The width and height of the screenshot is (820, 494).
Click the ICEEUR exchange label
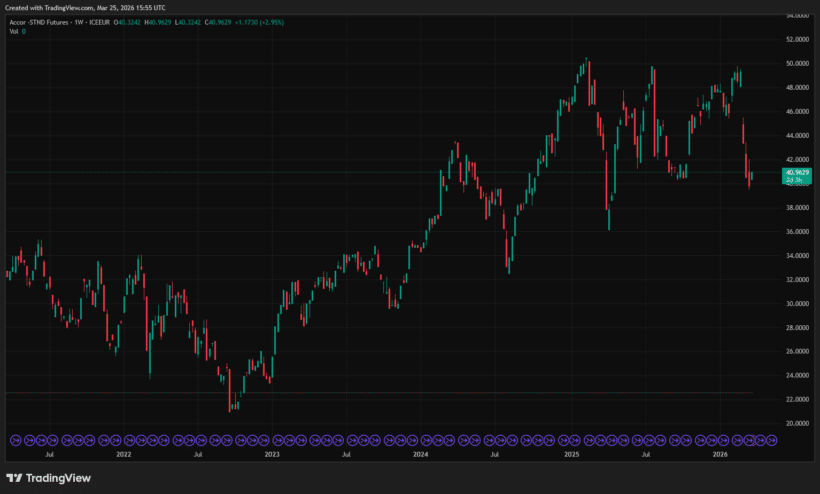[x=99, y=22]
